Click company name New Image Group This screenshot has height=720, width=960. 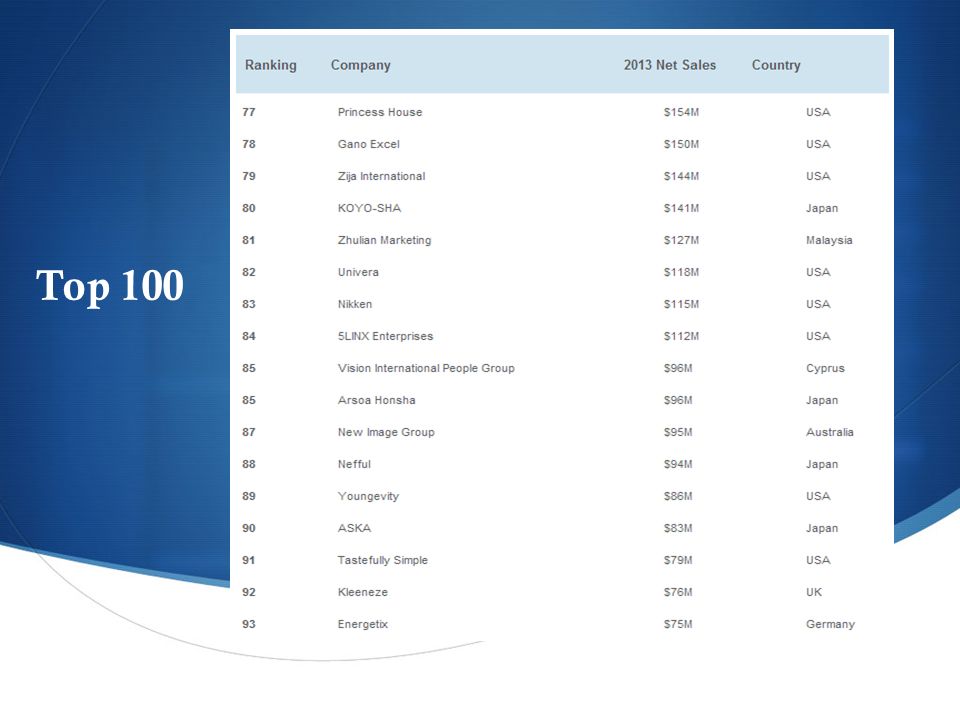(386, 432)
